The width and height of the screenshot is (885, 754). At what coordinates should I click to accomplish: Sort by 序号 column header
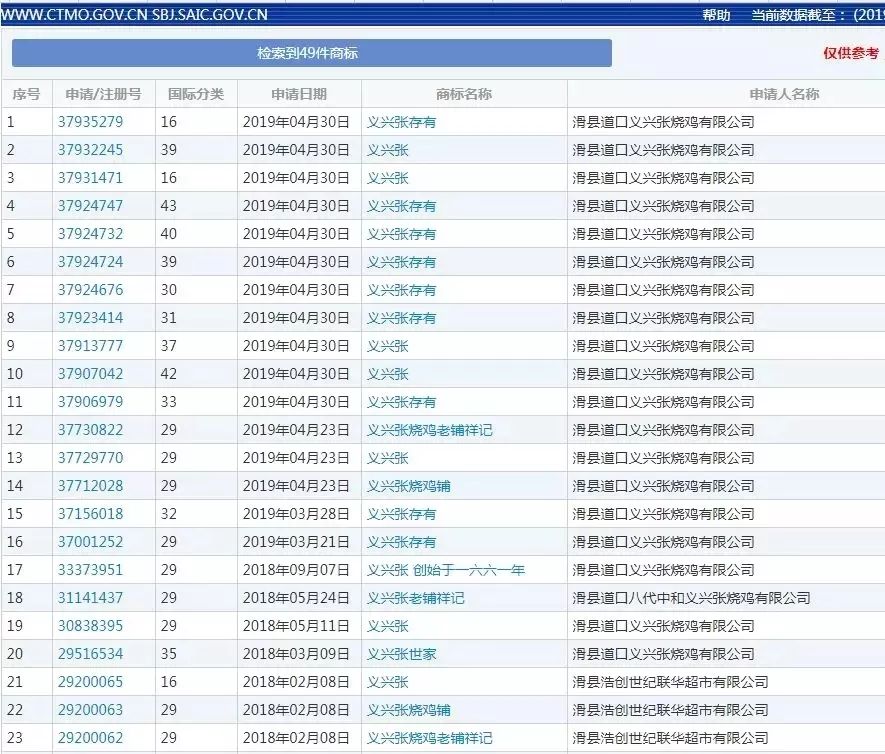tap(27, 94)
